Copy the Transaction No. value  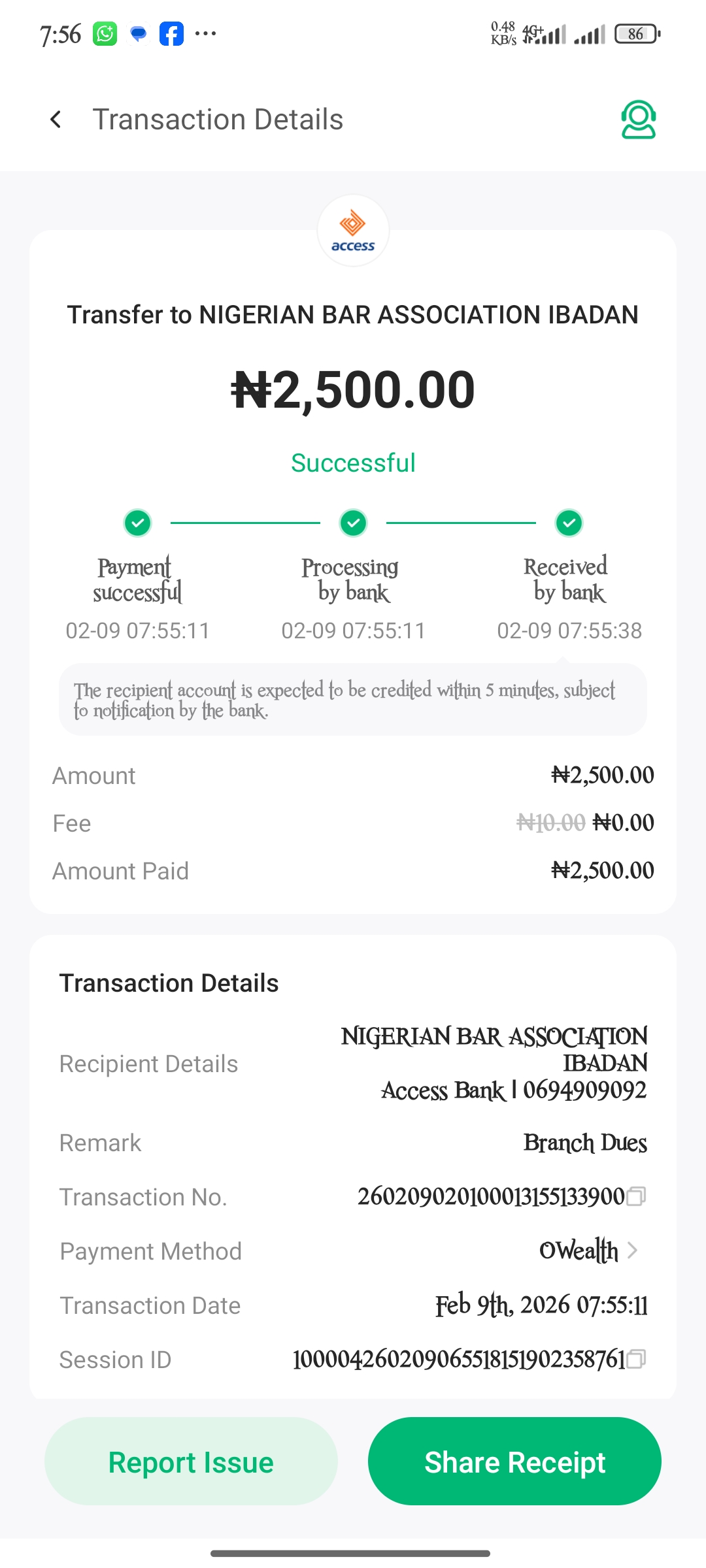point(636,1196)
